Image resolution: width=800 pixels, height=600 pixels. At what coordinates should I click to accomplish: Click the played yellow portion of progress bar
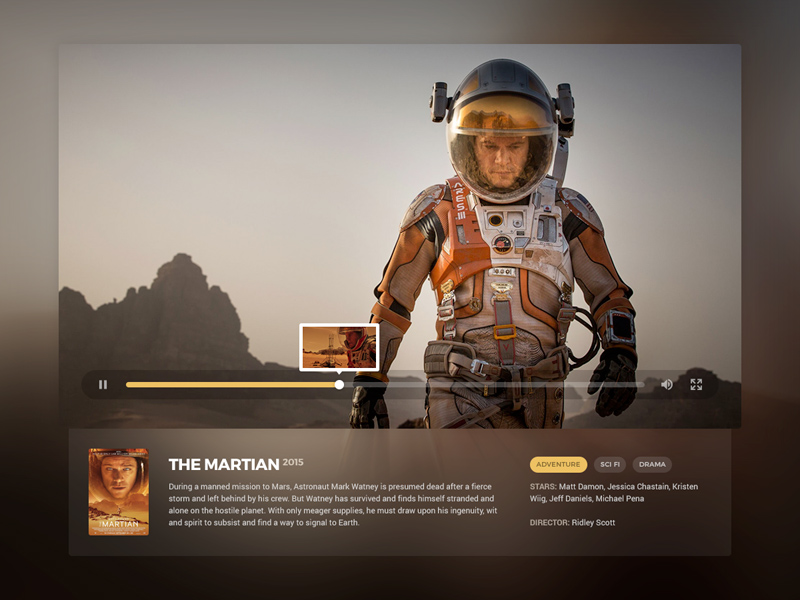(x=230, y=384)
